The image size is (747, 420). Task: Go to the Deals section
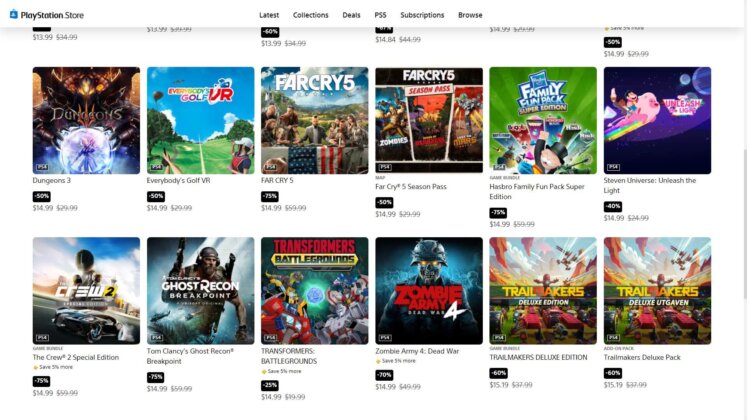click(x=351, y=15)
